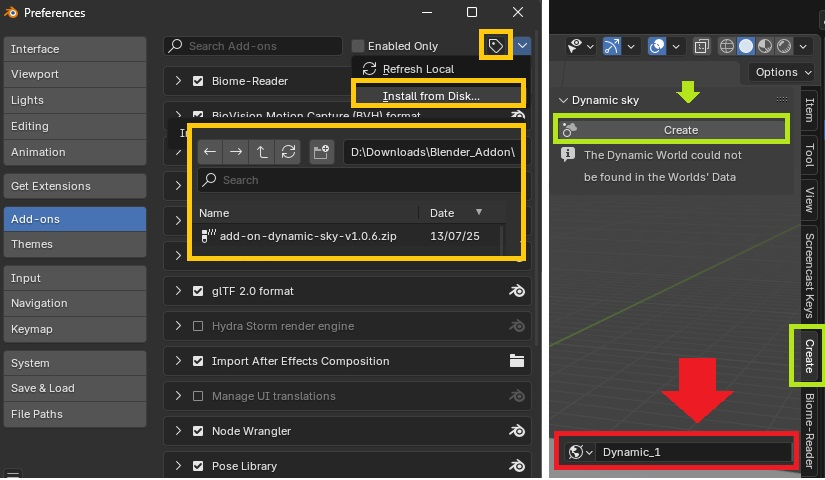Image resolution: width=825 pixels, height=480 pixels.
Task: Expand Hydra Storm render engine details
Action: pos(178,326)
